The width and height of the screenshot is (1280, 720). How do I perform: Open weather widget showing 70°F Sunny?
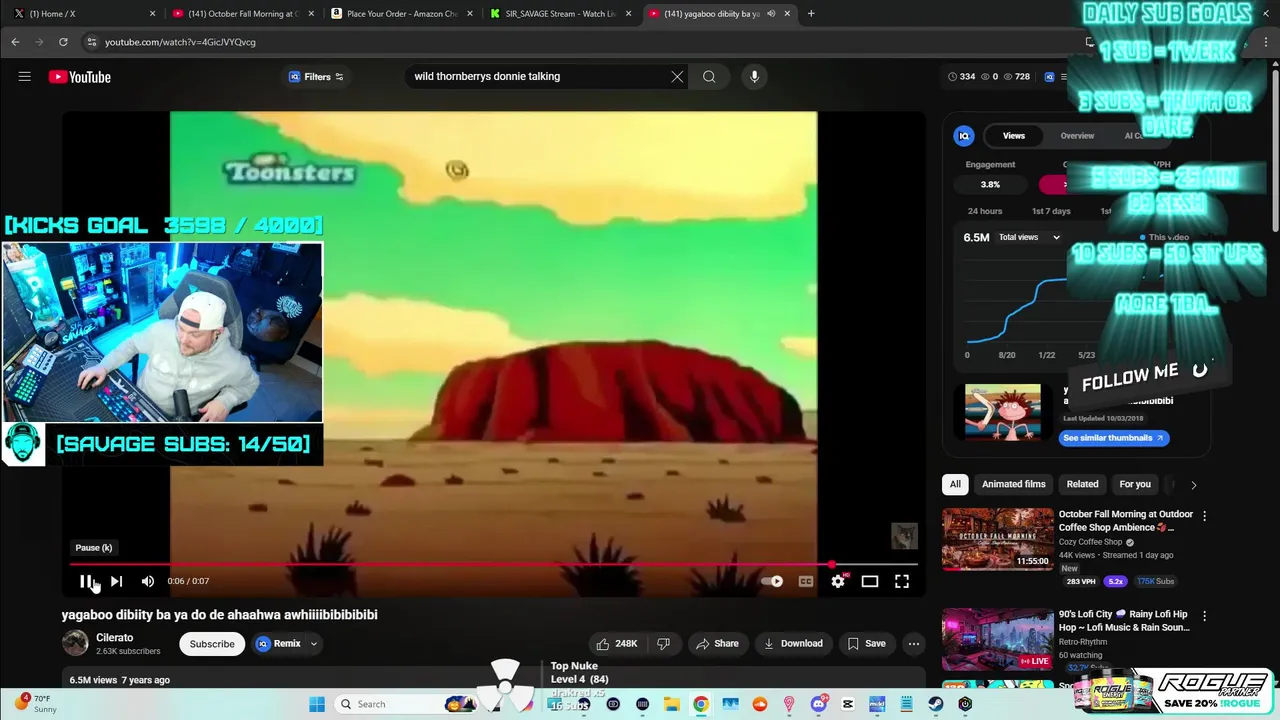[36, 703]
